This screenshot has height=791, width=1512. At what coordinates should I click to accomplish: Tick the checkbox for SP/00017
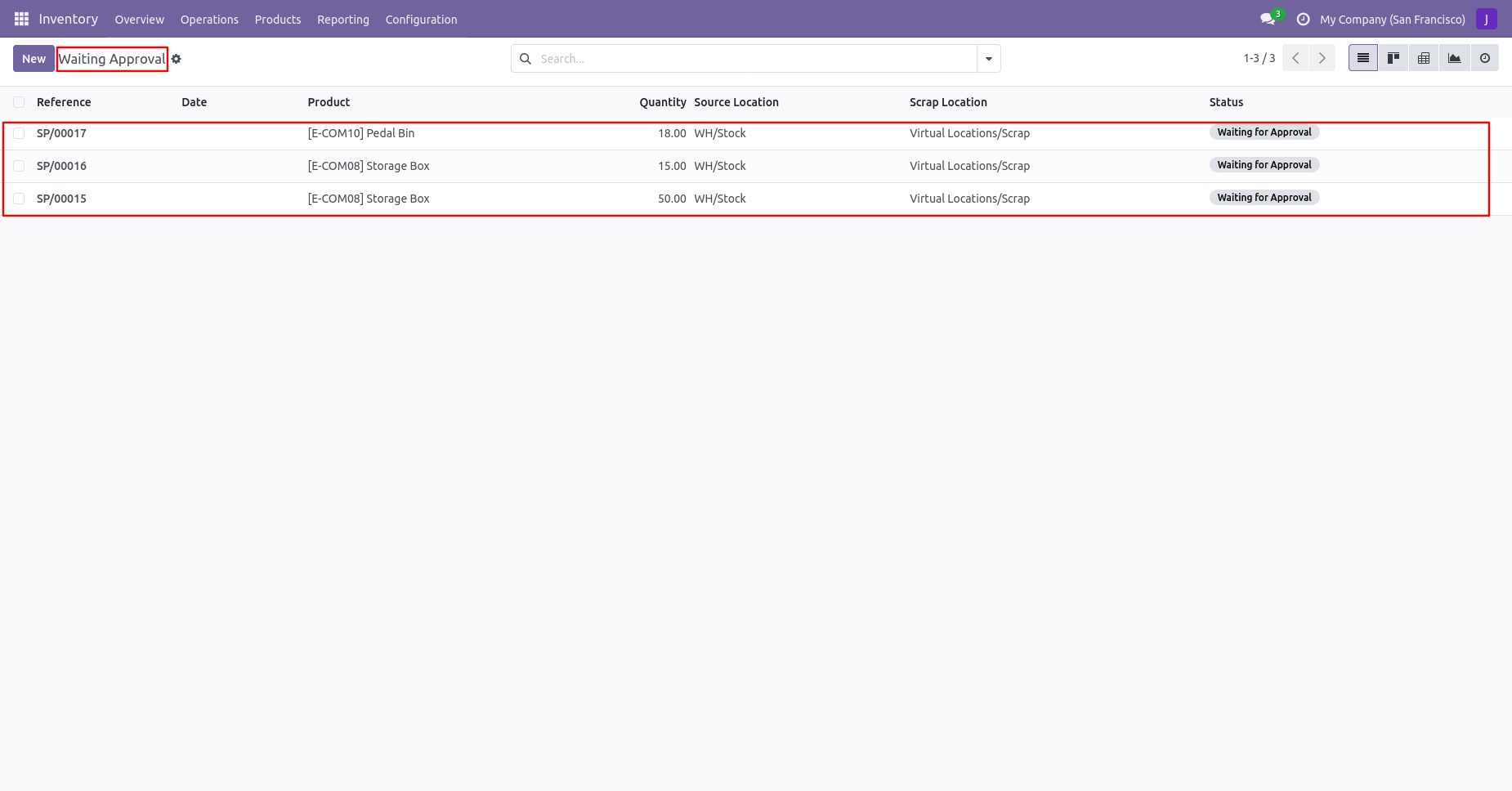pos(19,133)
